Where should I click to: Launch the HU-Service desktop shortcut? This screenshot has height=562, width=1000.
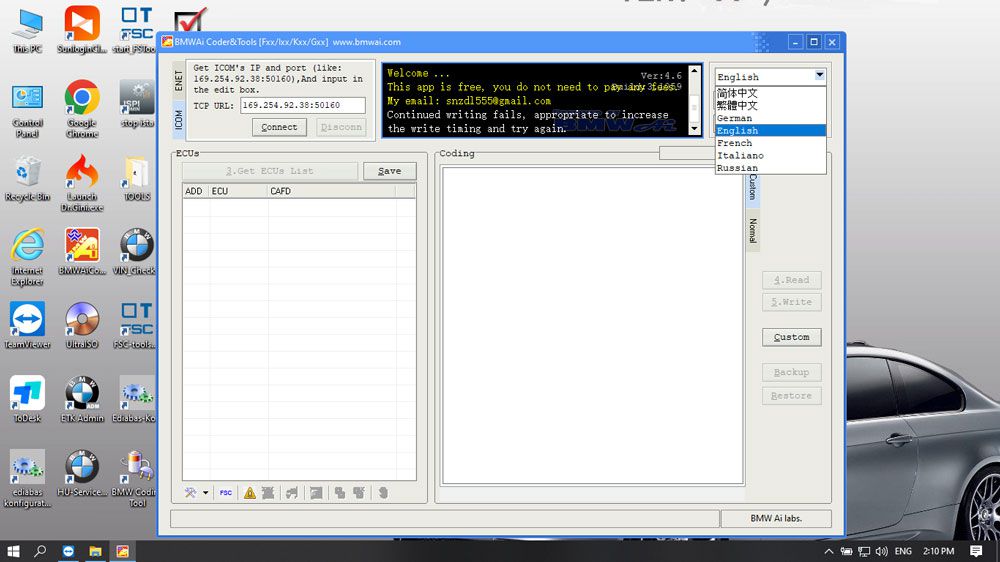82,475
